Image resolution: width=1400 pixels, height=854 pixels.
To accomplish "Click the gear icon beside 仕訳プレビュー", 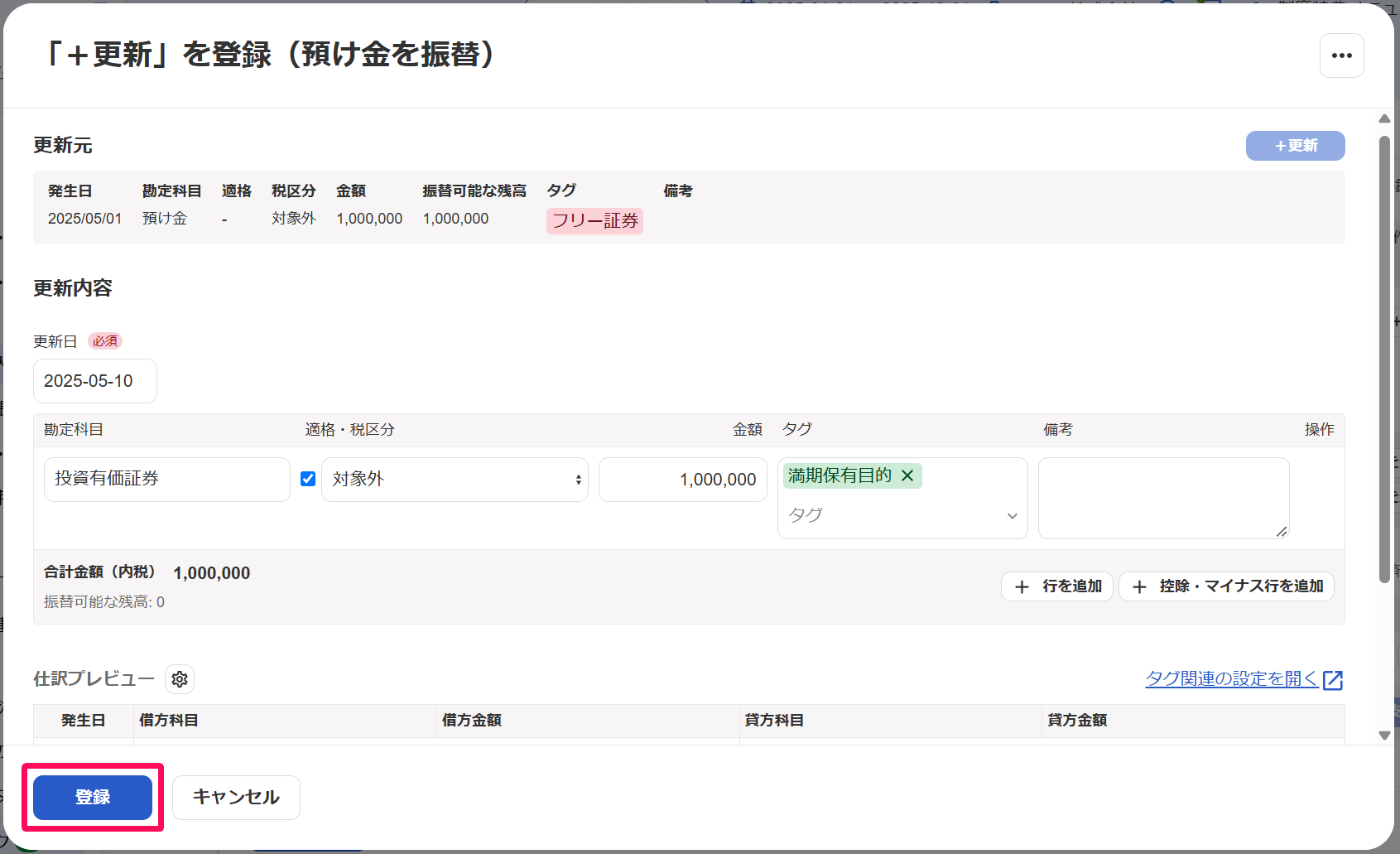I will click(180, 679).
